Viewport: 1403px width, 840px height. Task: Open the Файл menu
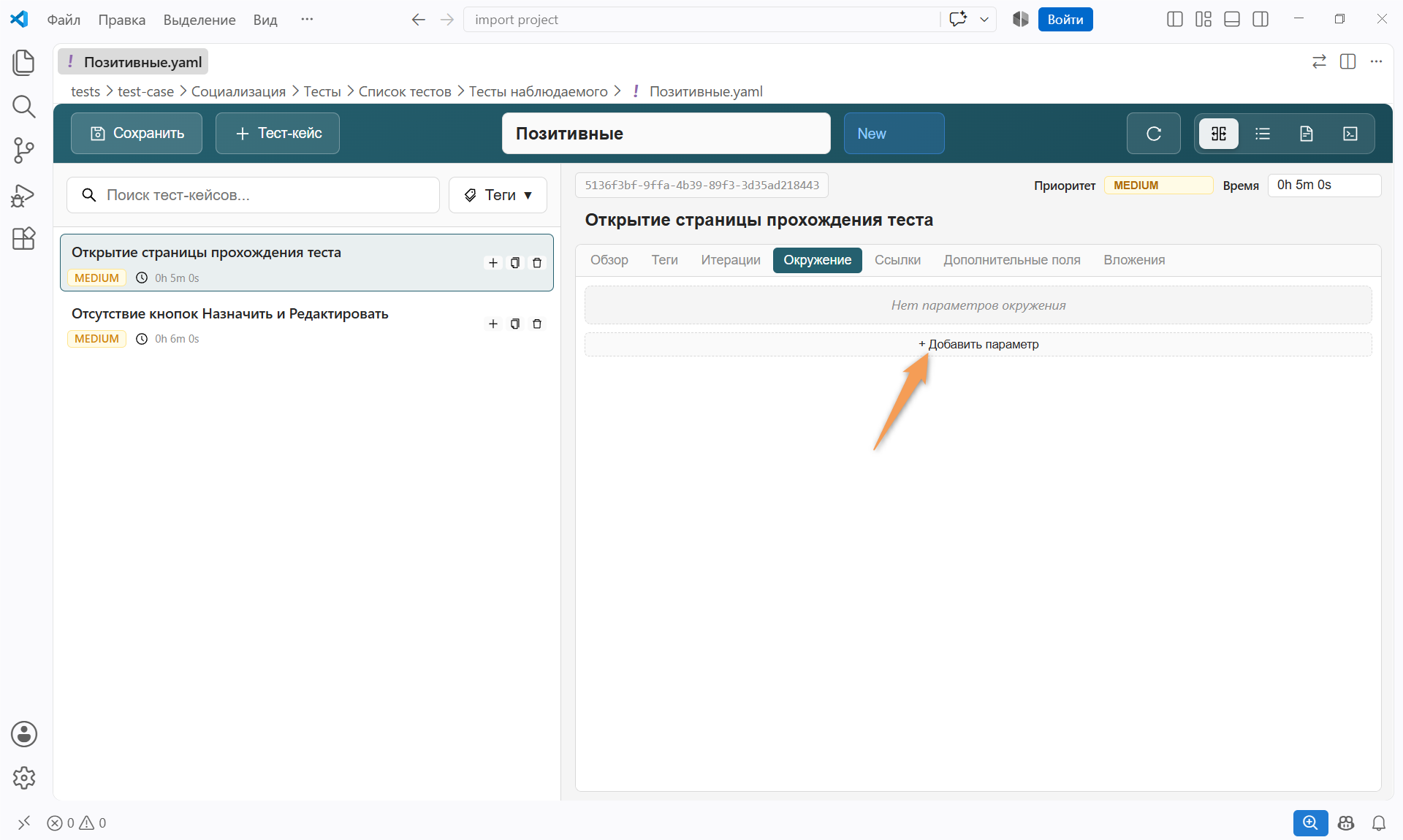64,20
